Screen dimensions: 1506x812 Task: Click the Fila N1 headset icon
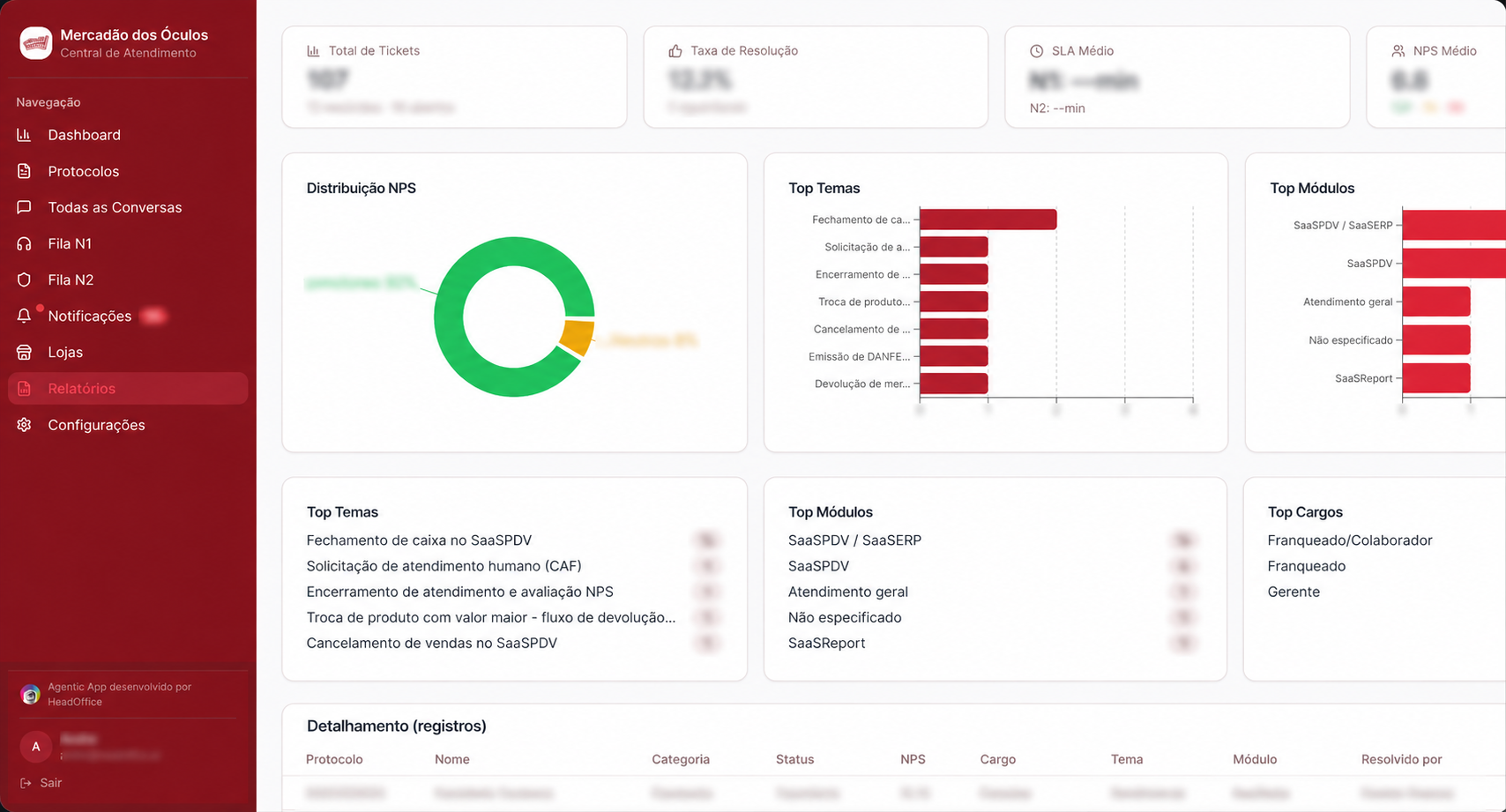coord(24,243)
